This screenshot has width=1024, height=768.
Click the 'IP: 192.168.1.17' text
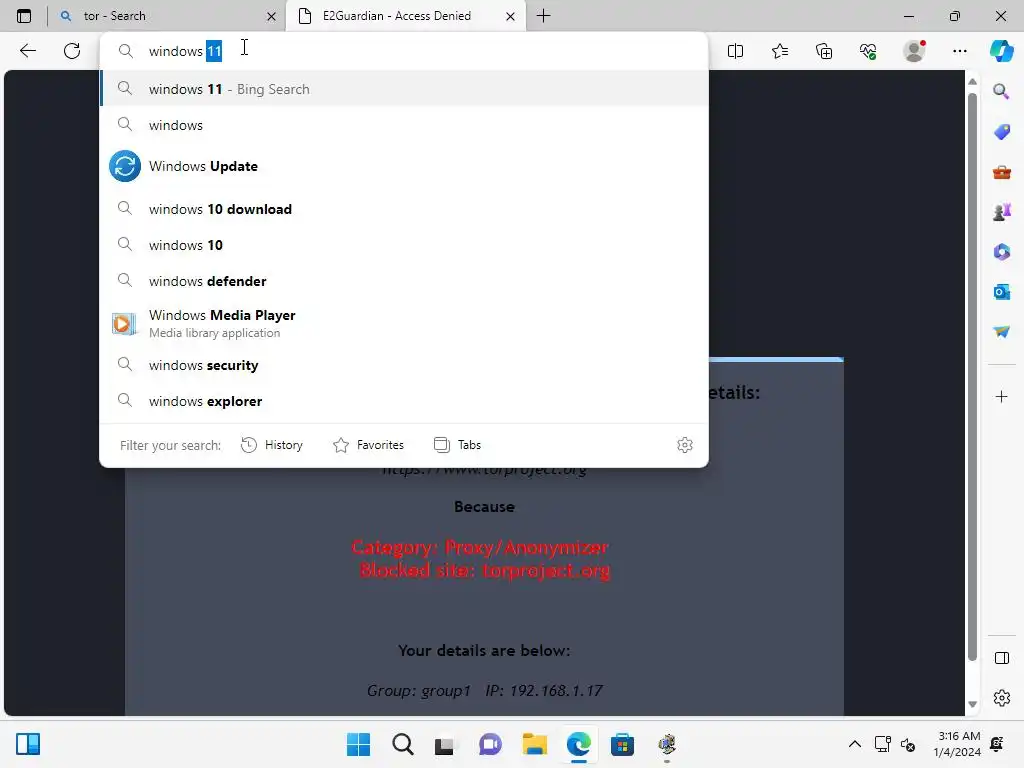(x=543, y=690)
